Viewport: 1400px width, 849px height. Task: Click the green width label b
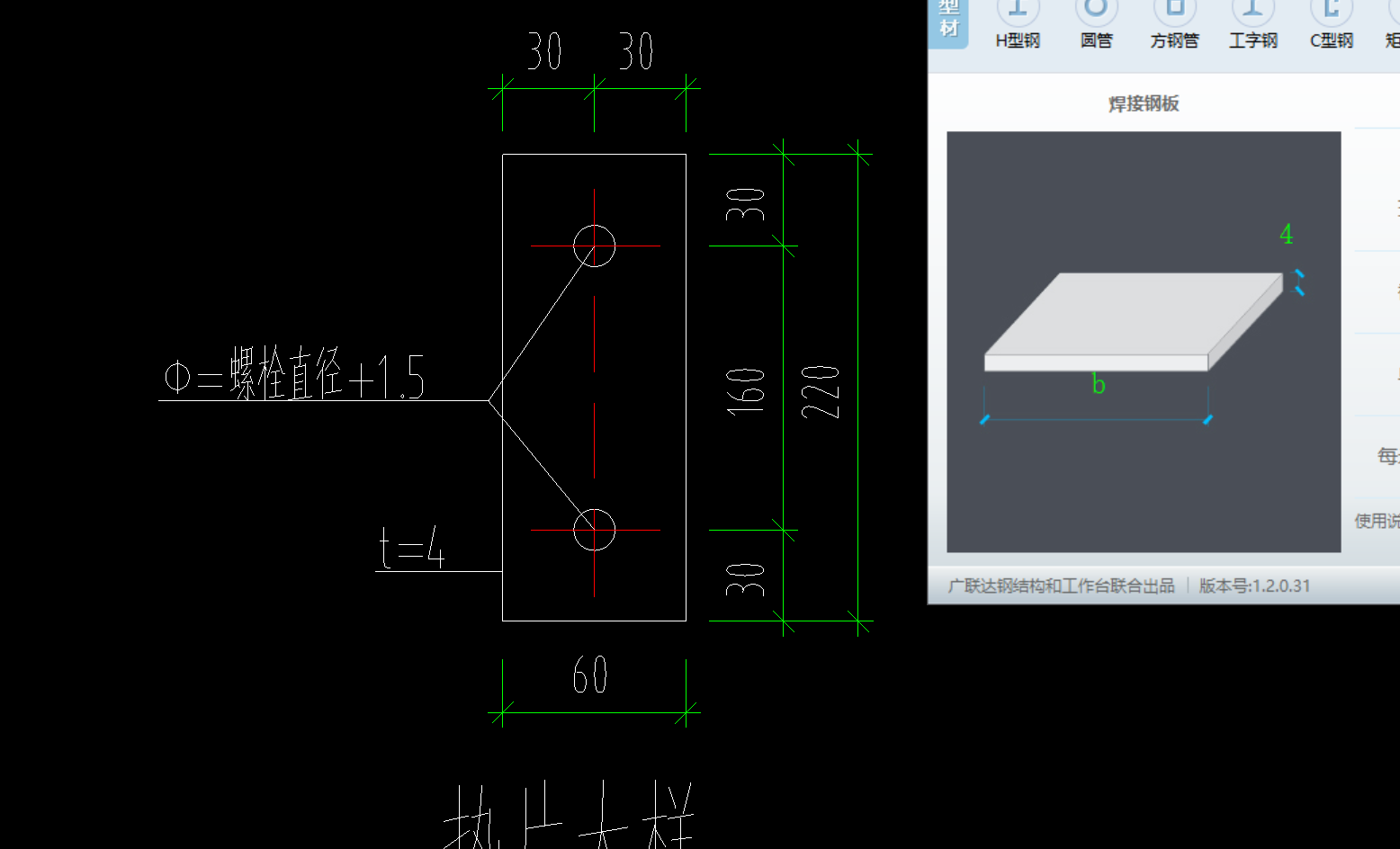pyautogui.click(x=1099, y=385)
